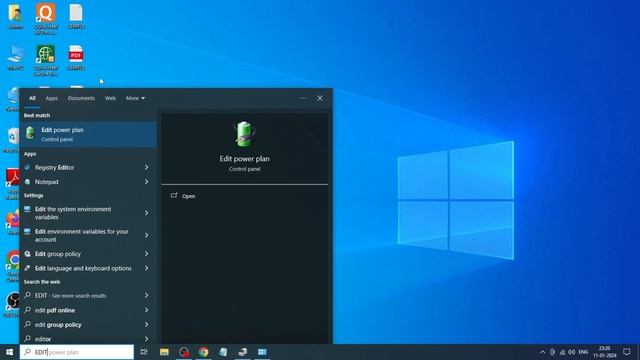Open File Explorer from the taskbar
The image size is (640, 360).
(x=164, y=352)
